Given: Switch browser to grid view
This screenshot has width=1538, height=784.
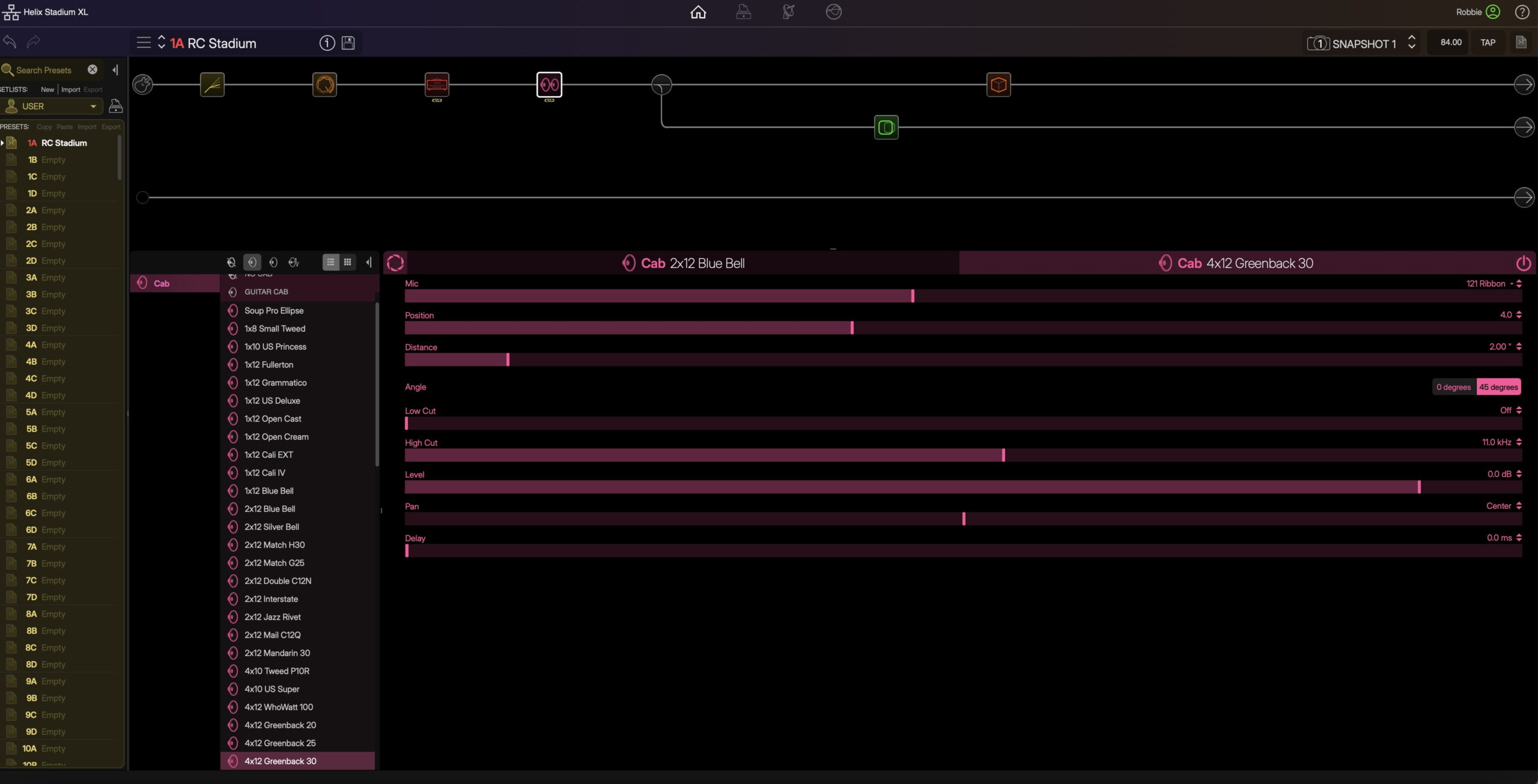Looking at the screenshot, I should point(347,262).
